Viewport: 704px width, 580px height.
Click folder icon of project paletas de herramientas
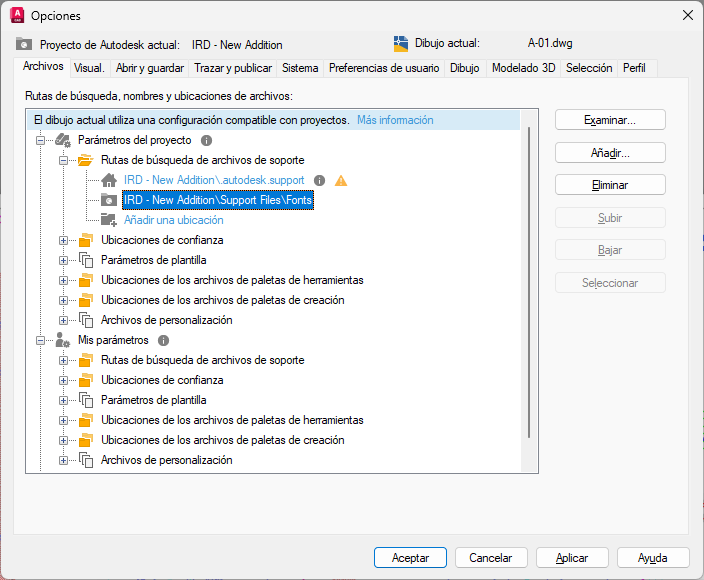[86, 280]
